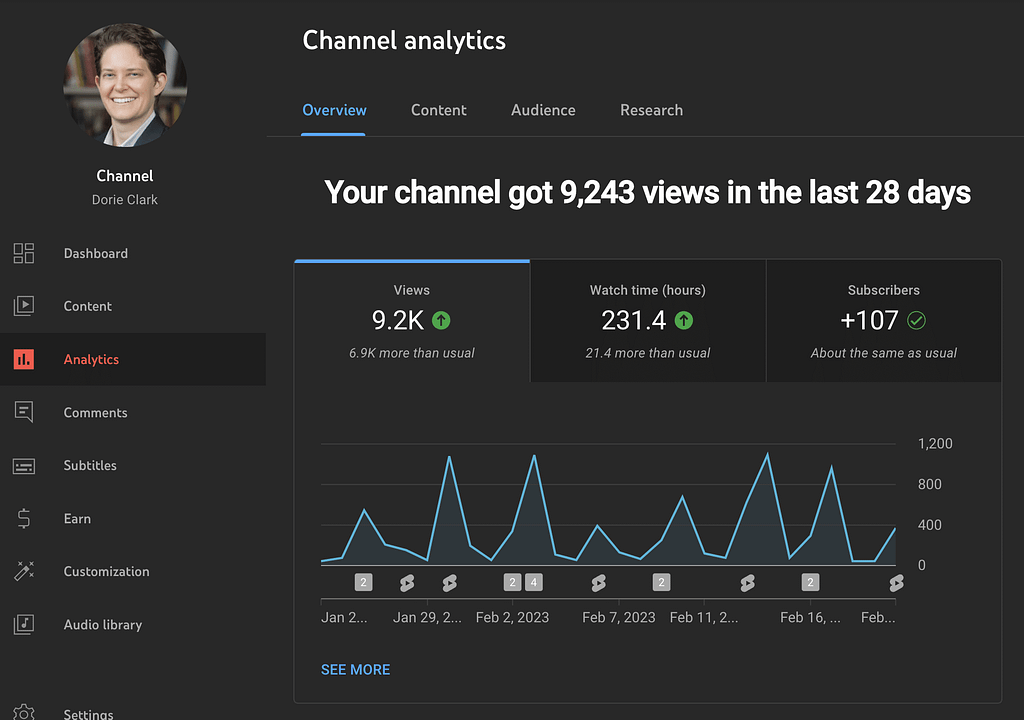
Task: Click the 9,243 views headline text
Action: click(647, 193)
